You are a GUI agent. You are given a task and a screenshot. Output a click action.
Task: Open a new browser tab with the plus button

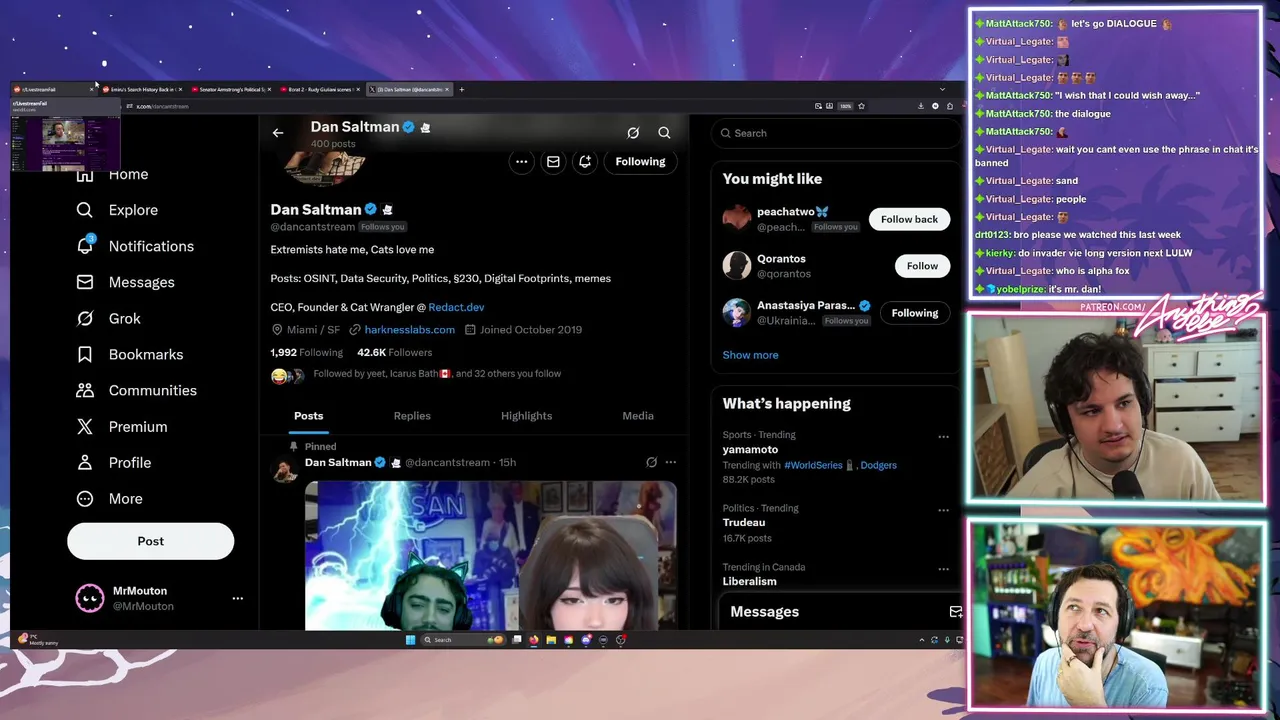click(x=461, y=89)
